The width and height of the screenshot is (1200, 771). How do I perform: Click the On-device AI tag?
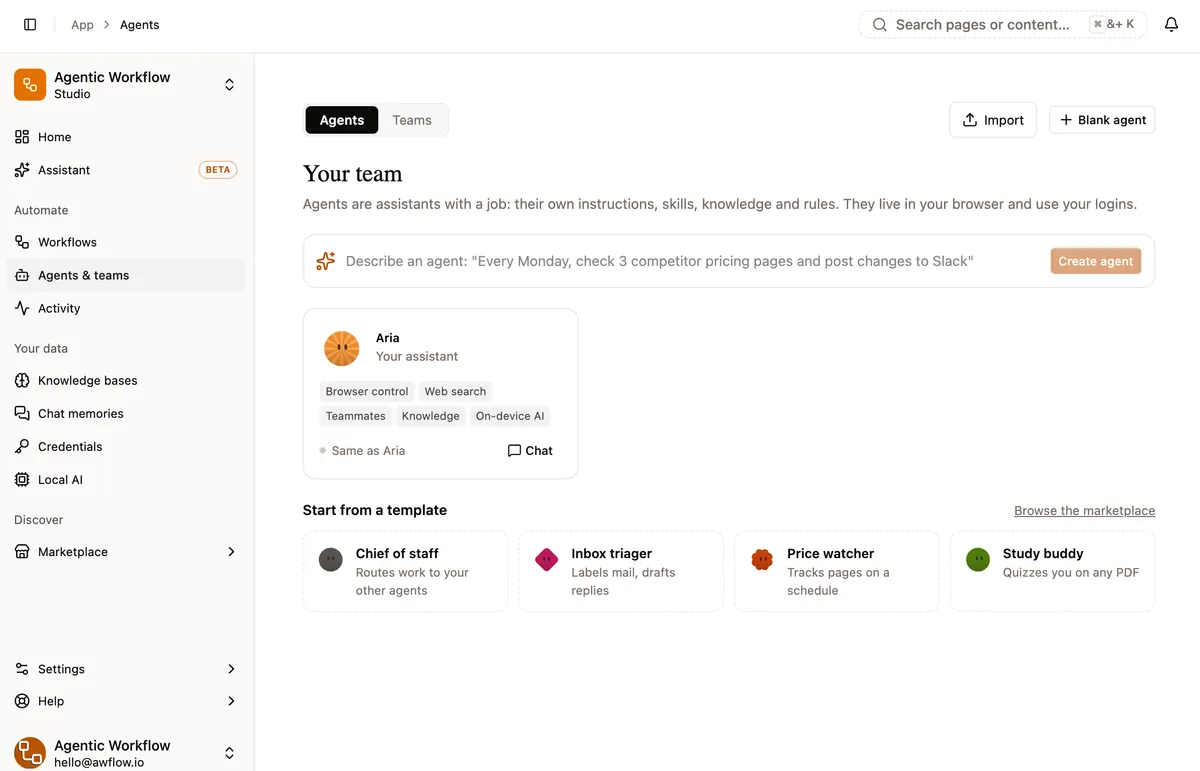click(510, 416)
